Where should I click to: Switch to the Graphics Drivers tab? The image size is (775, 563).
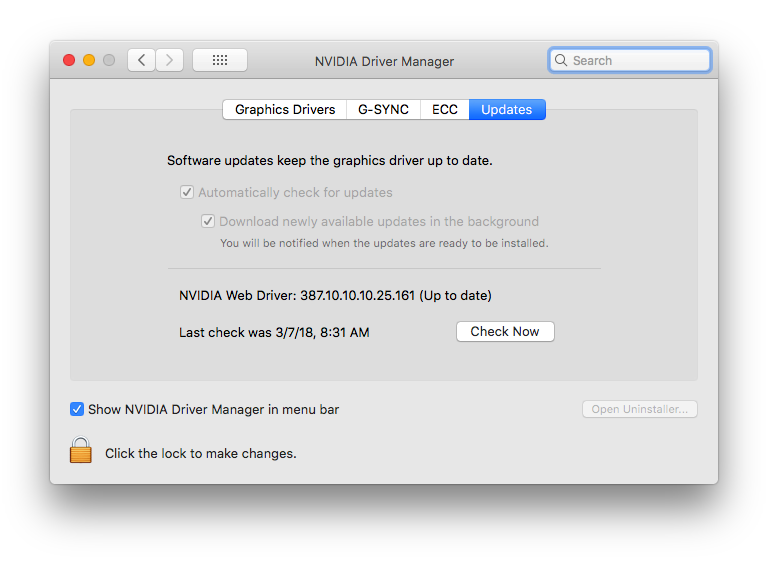[x=285, y=109]
